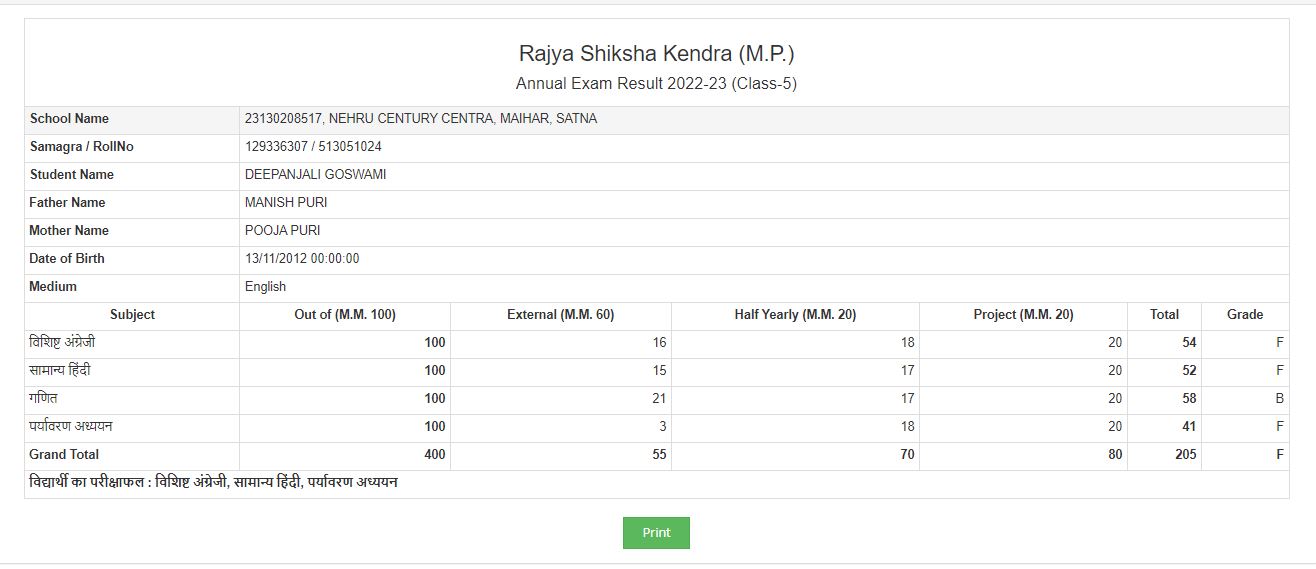Viewport: 1316px width, 569px height.
Task: Click the B grade in गणित row
Action: point(1279,399)
